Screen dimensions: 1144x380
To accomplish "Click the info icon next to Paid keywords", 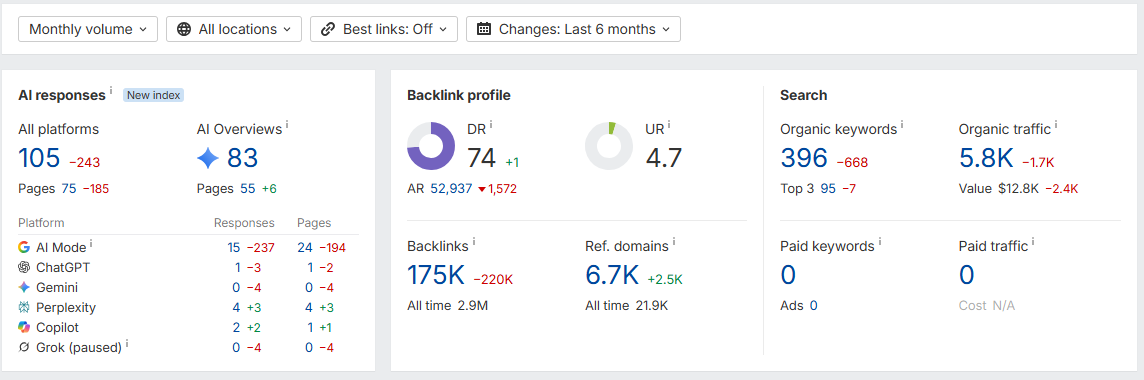I will click(880, 242).
